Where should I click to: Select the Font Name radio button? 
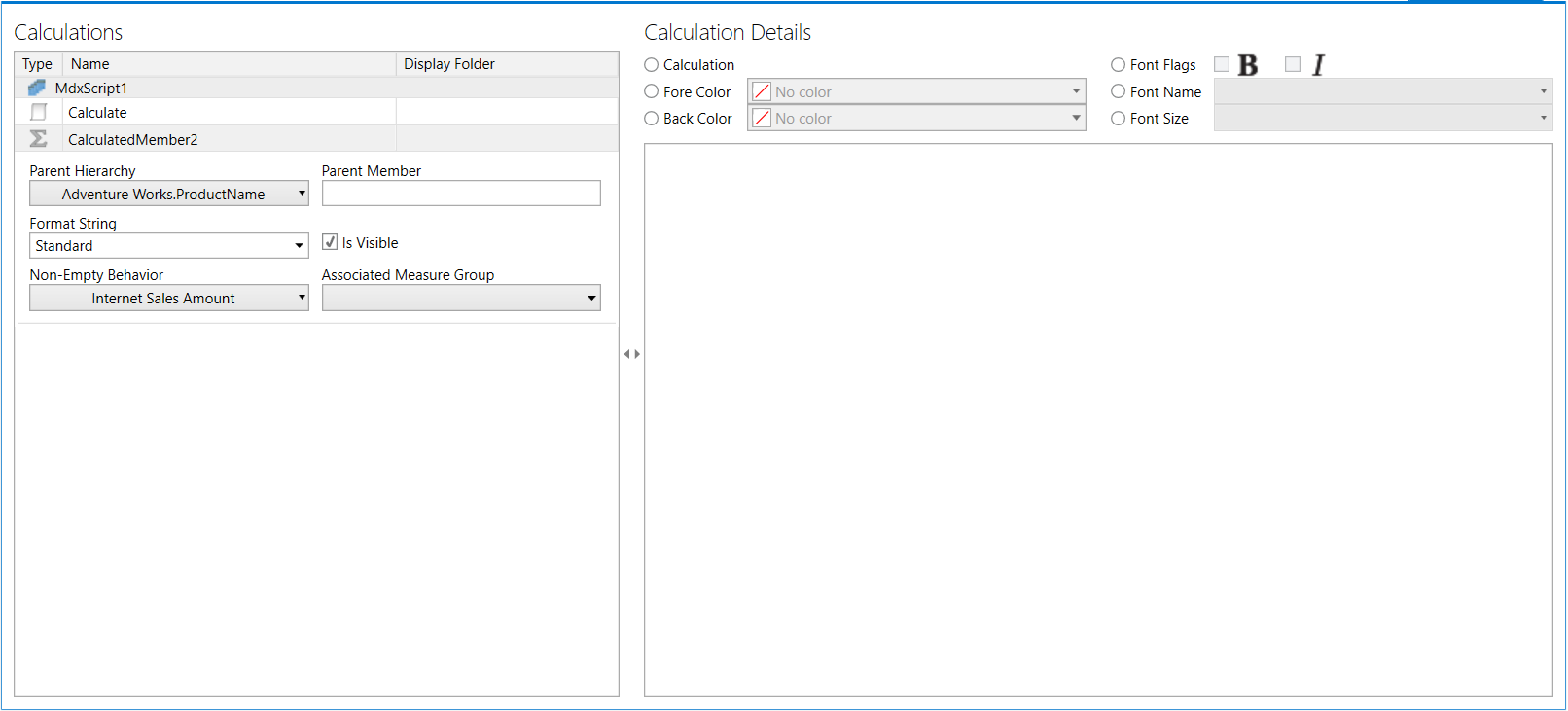tap(1119, 91)
